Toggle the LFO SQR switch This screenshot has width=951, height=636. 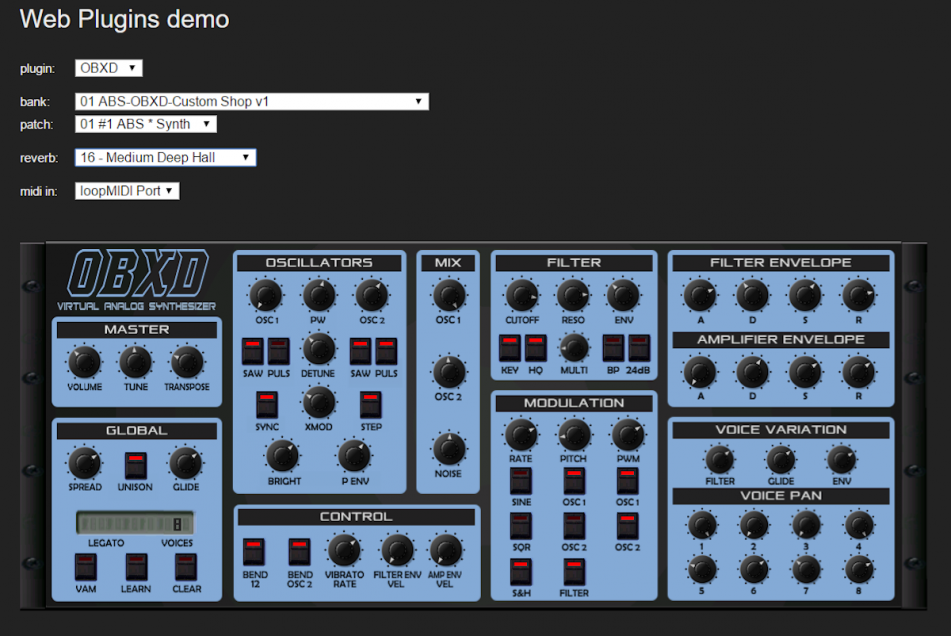click(x=521, y=526)
